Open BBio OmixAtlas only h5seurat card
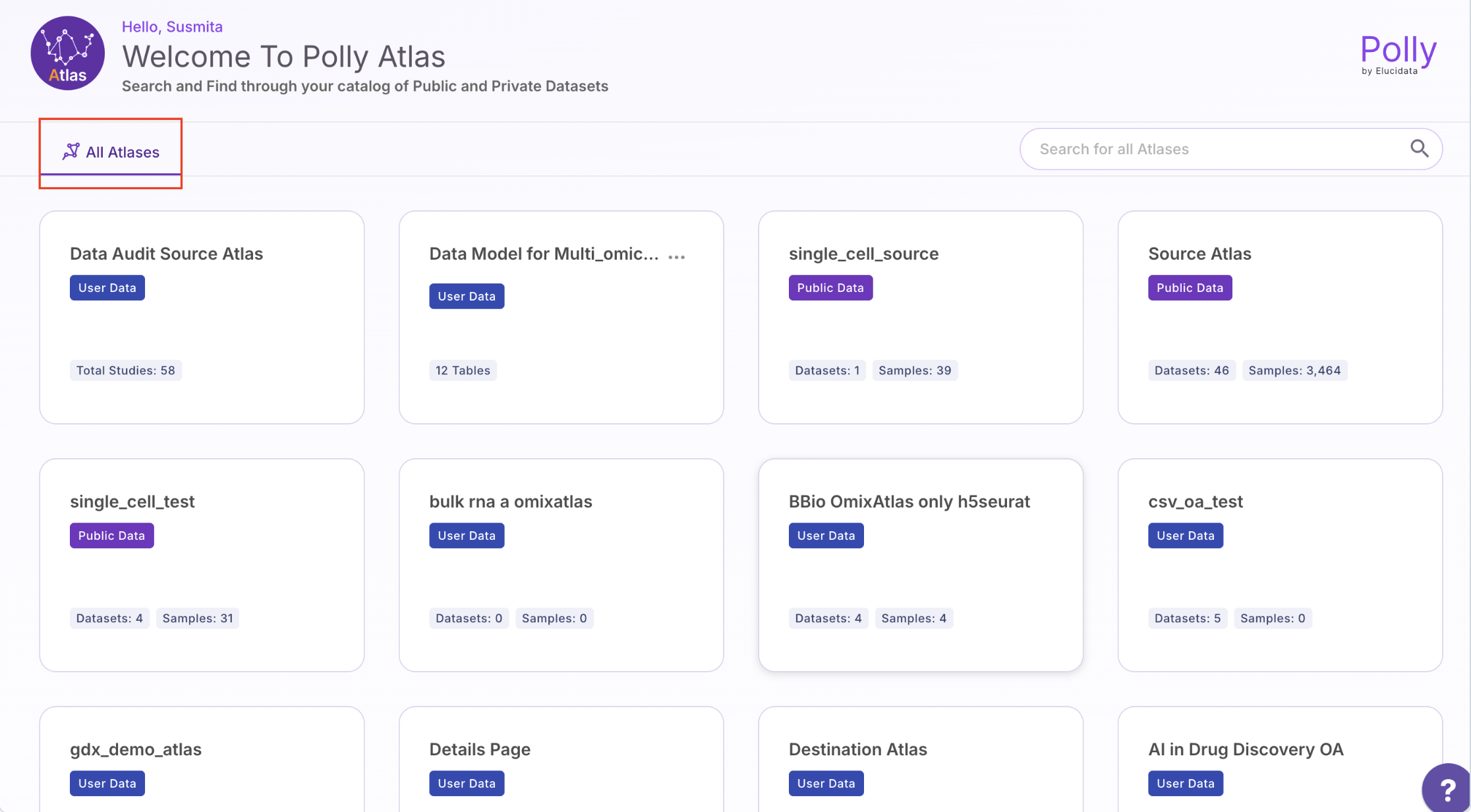The height and width of the screenshot is (812, 1471). (x=920, y=564)
